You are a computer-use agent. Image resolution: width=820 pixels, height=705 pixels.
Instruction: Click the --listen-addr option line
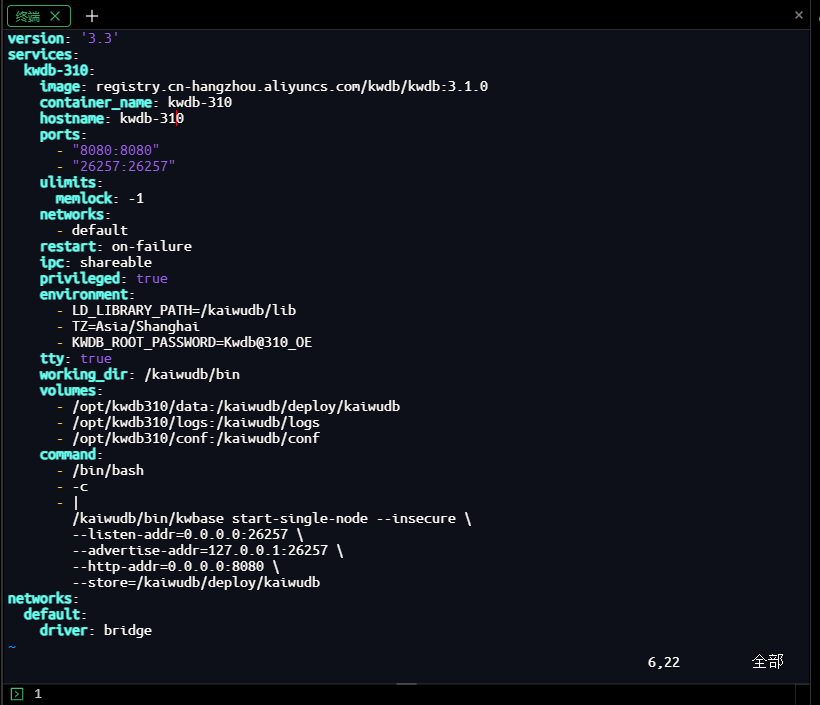click(188, 535)
